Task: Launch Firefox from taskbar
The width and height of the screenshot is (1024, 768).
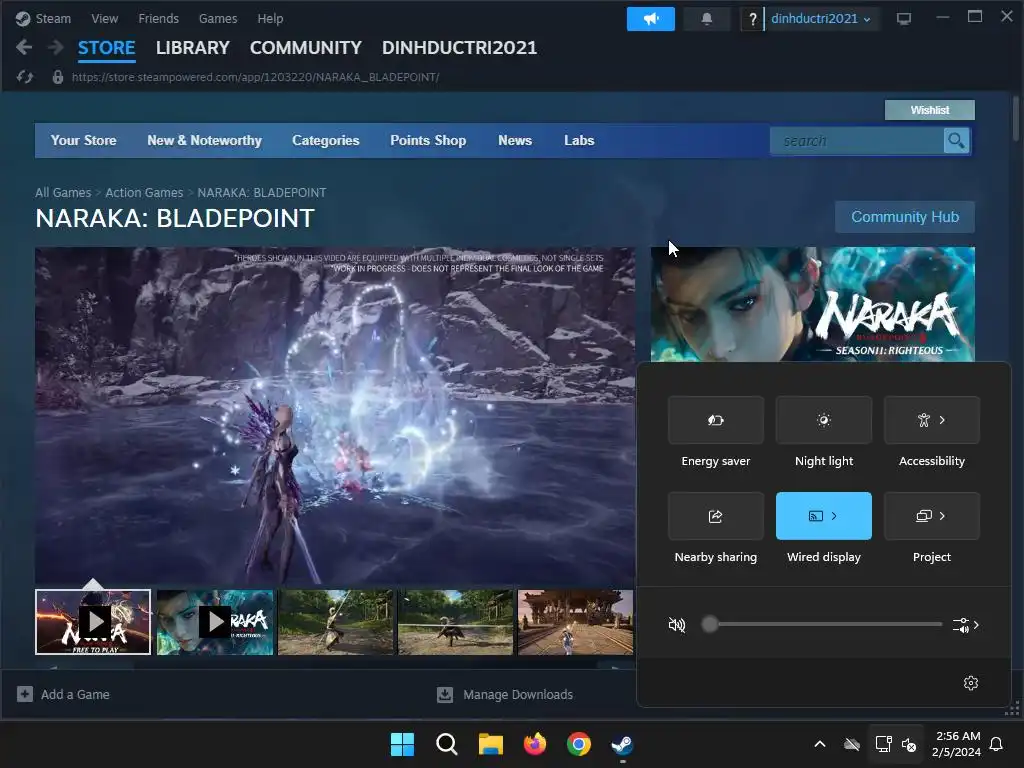Action: 535,744
